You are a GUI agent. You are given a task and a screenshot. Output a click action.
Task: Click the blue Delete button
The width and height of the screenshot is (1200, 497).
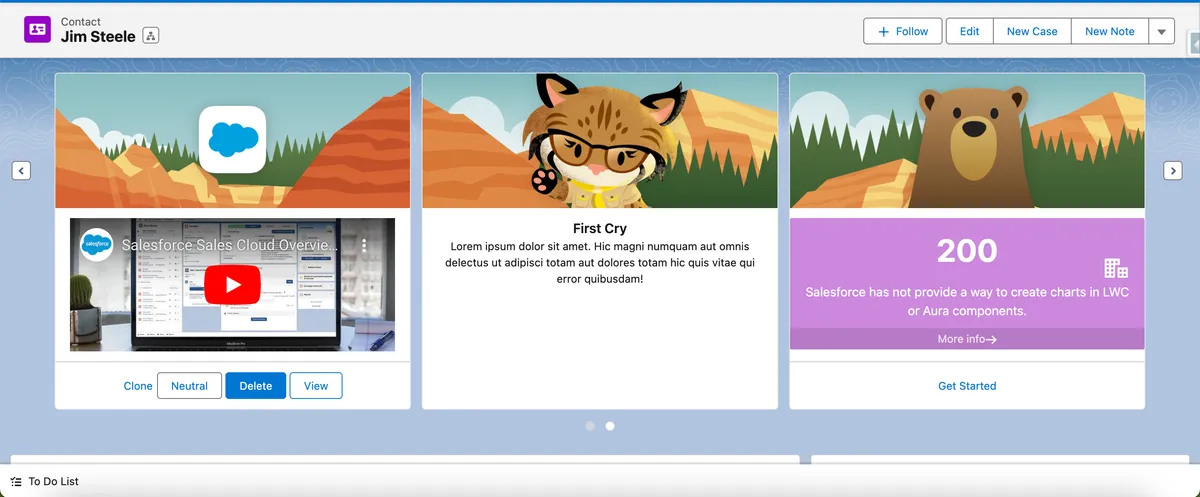click(x=256, y=386)
